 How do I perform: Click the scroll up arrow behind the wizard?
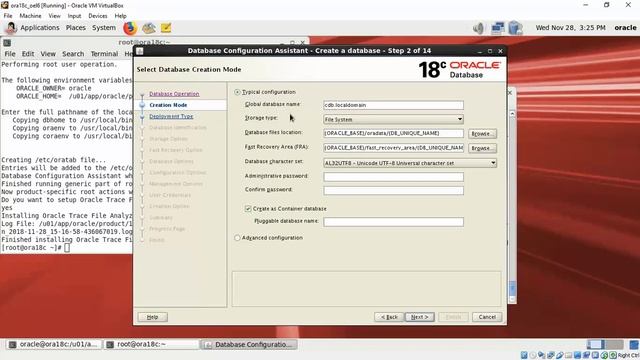click(x=512, y=114)
